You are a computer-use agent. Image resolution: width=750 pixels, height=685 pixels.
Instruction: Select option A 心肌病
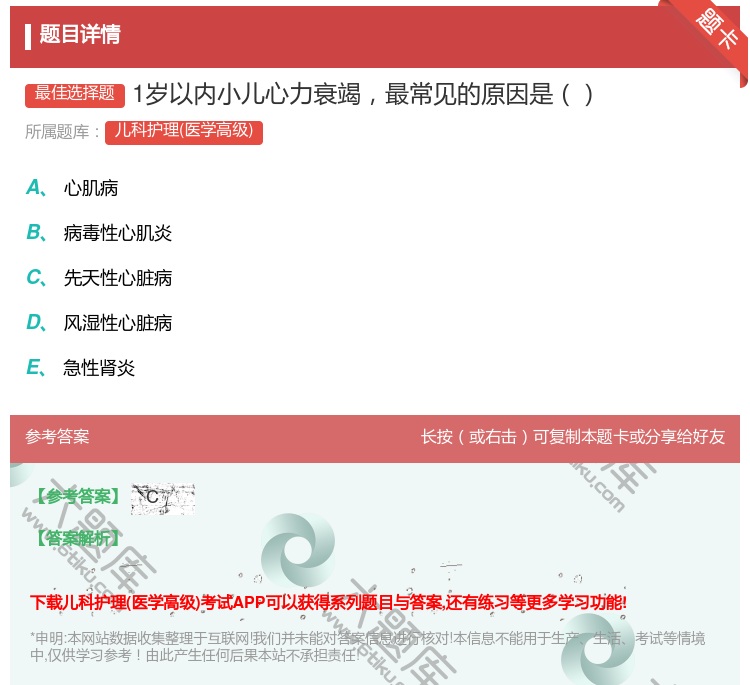click(72, 188)
